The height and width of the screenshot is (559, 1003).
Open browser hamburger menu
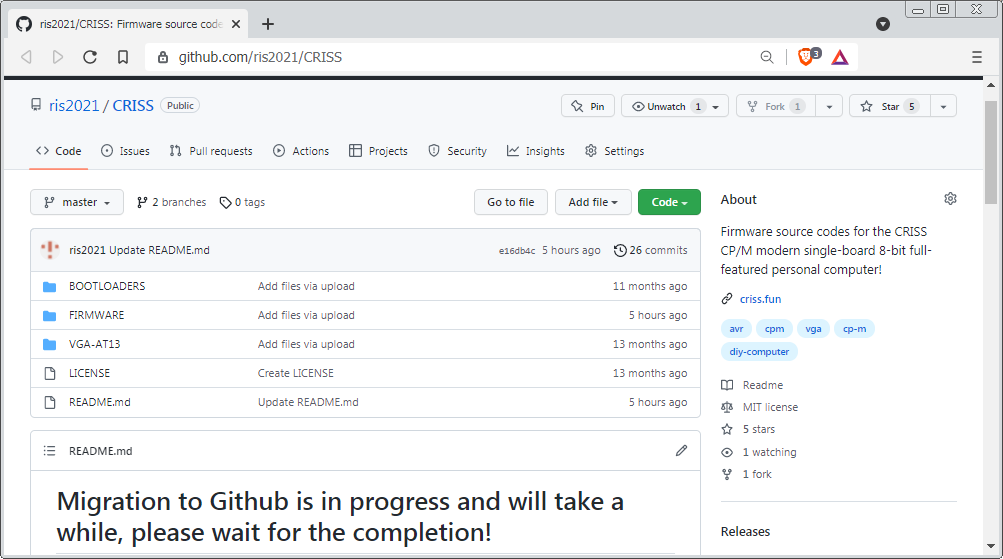(x=977, y=57)
